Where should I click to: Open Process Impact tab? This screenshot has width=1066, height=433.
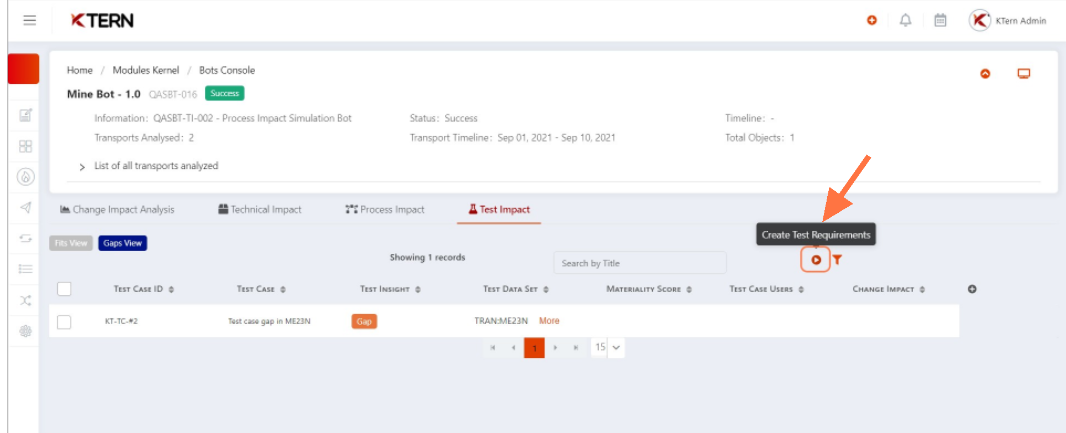coord(385,209)
